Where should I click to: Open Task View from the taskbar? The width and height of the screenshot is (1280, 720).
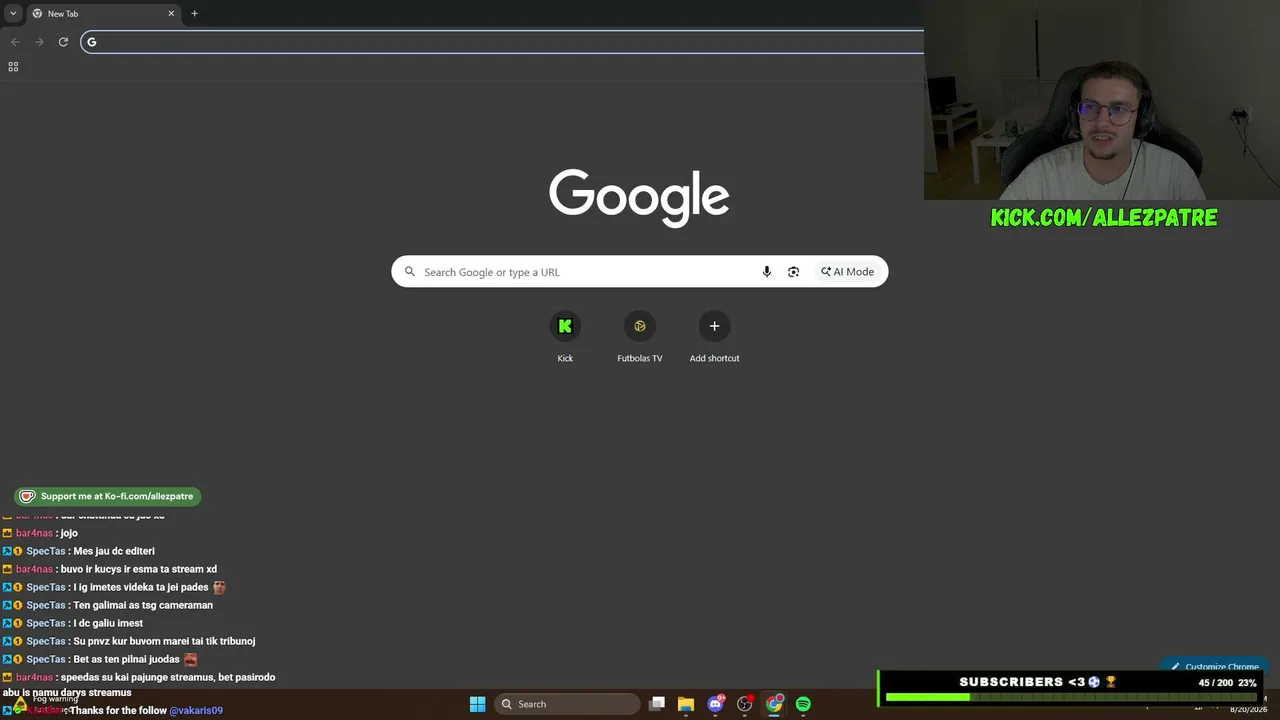tap(657, 704)
